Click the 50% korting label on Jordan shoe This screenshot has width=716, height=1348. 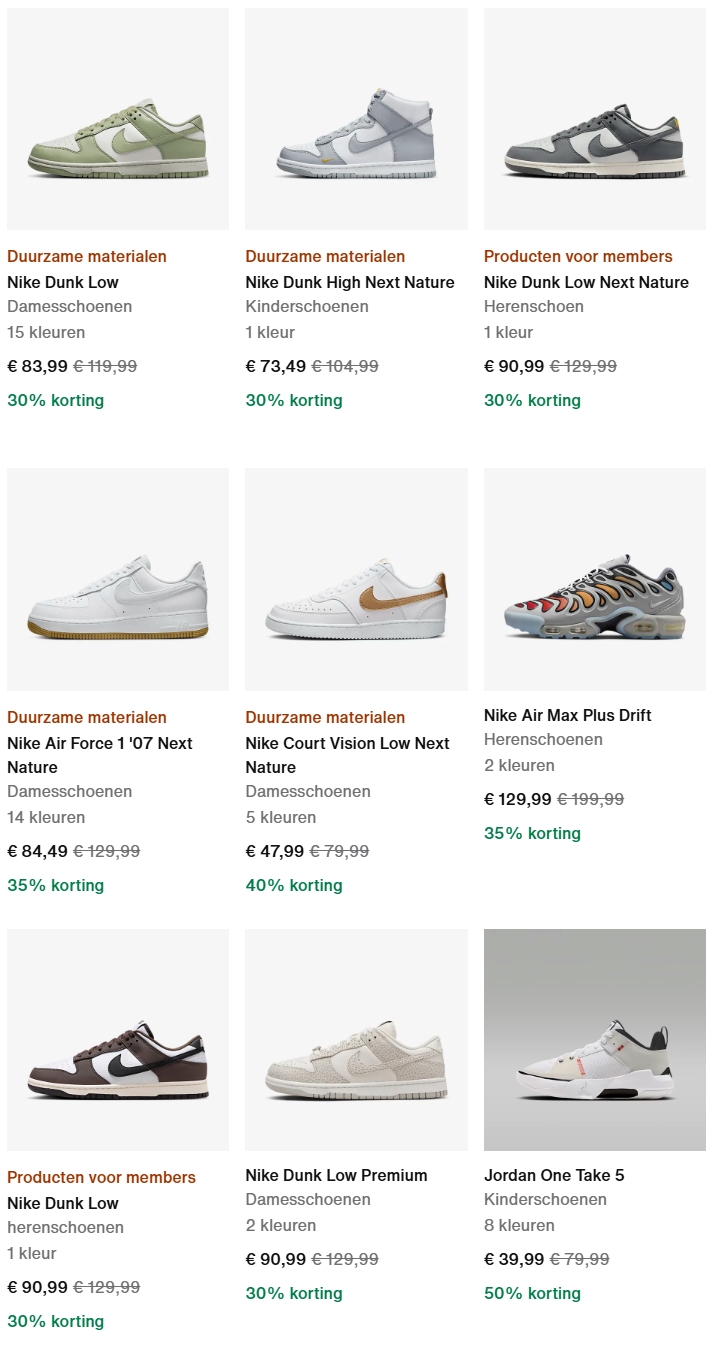tap(532, 1293)
